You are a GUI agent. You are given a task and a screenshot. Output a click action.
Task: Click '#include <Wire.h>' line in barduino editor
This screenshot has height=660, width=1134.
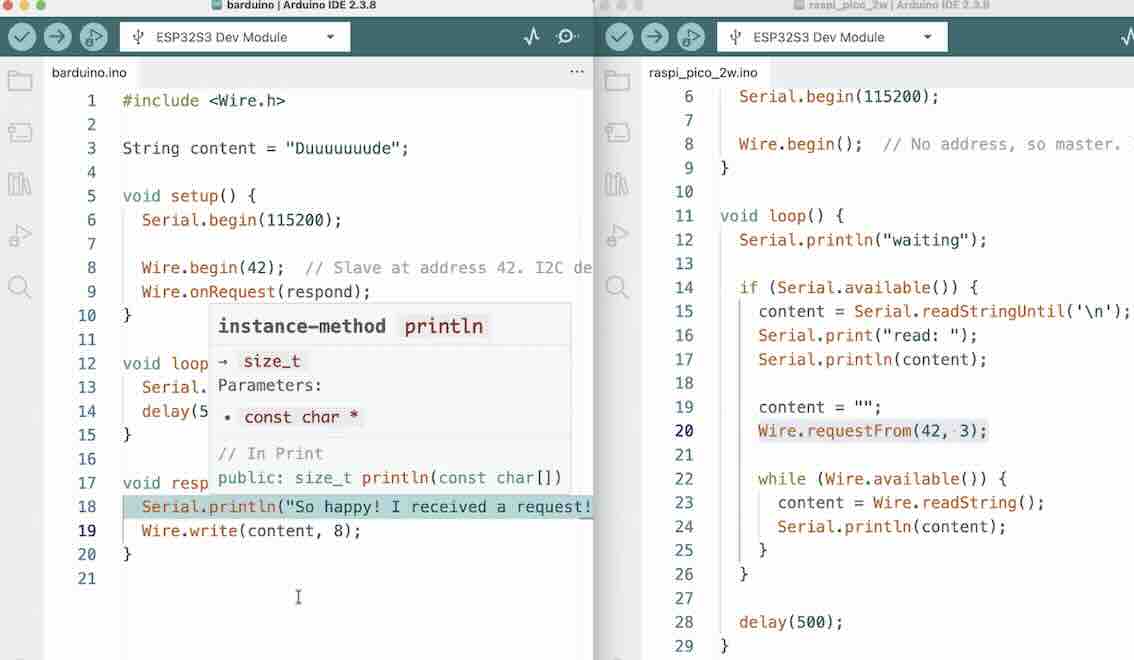[x=204, y=100]
